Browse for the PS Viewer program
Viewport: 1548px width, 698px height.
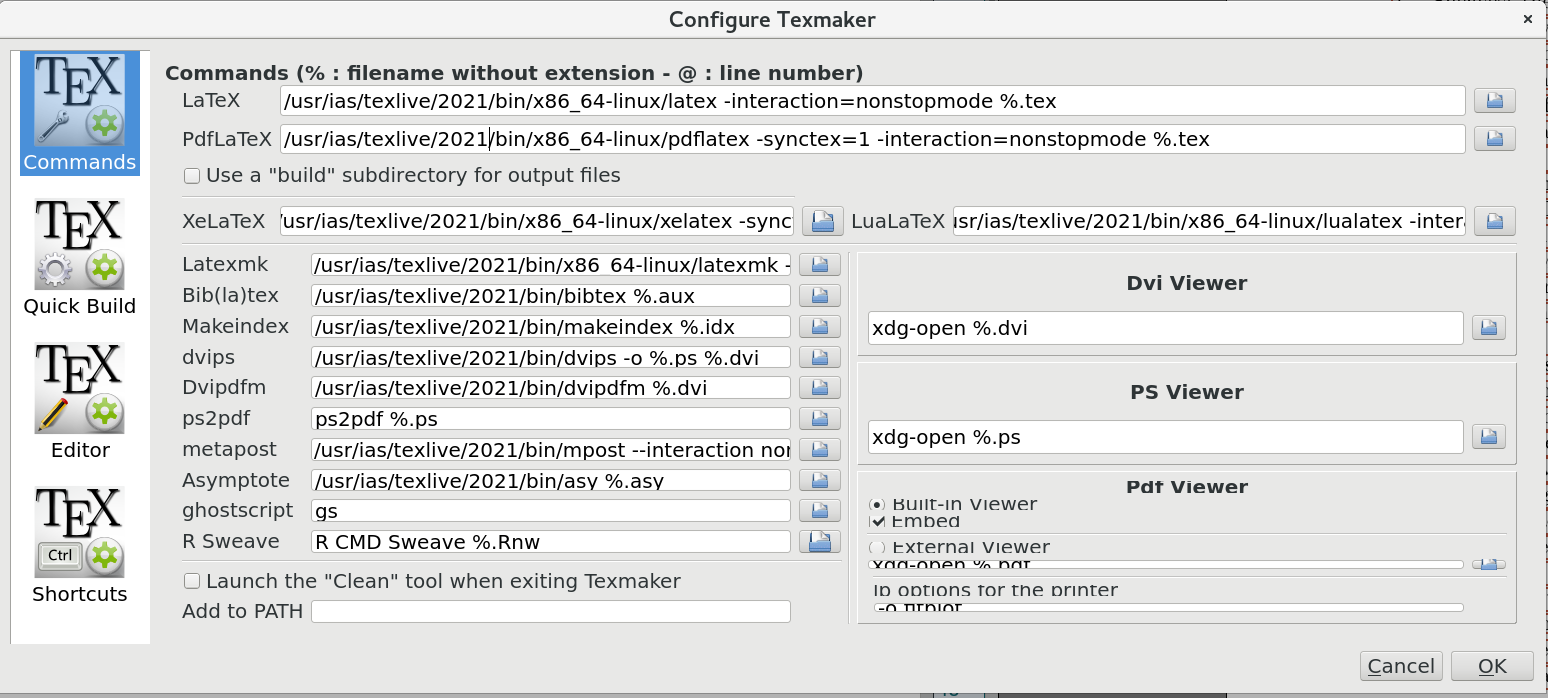[1489, 437]
